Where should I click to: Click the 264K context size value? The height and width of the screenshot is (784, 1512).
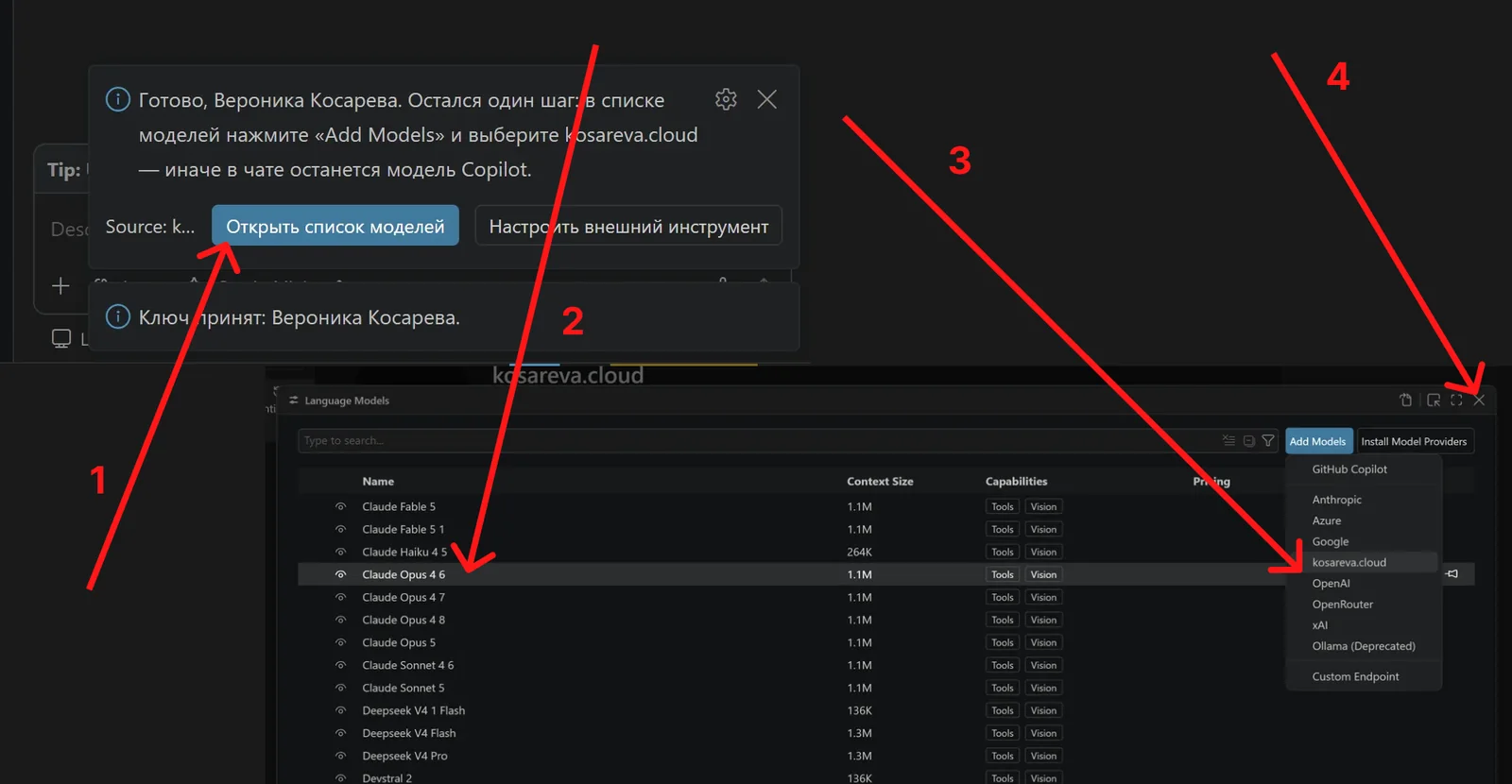pos(860,552)
